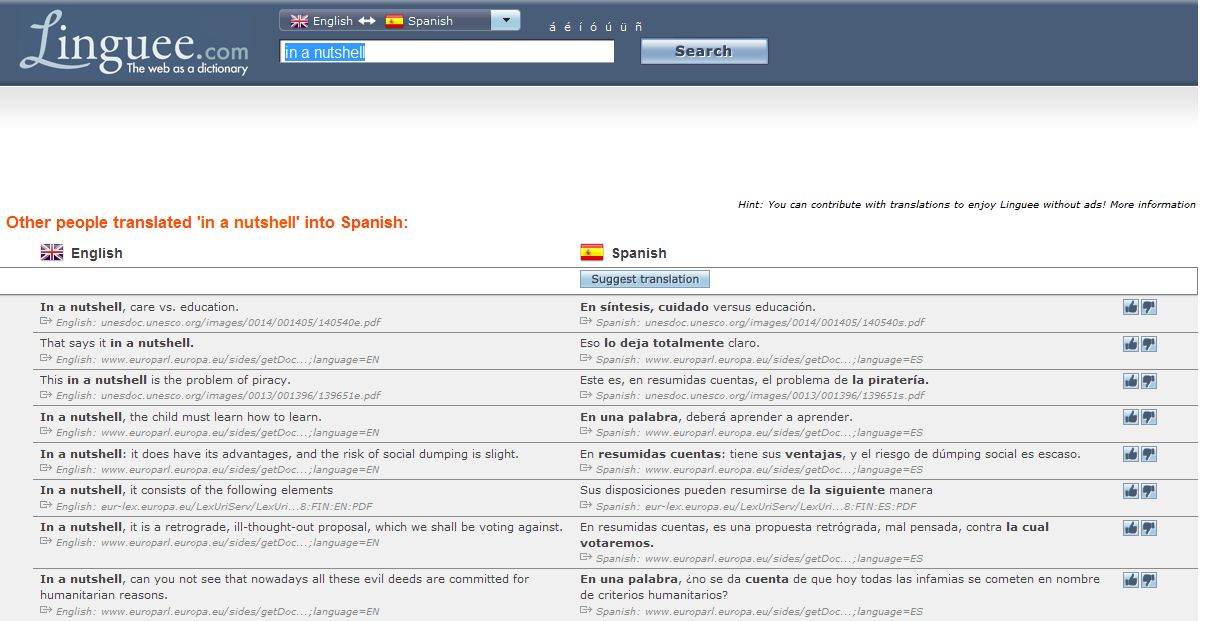Insert the ñ special character
The width and height of the screenshot is (1229, 621).
click(639, 28)
